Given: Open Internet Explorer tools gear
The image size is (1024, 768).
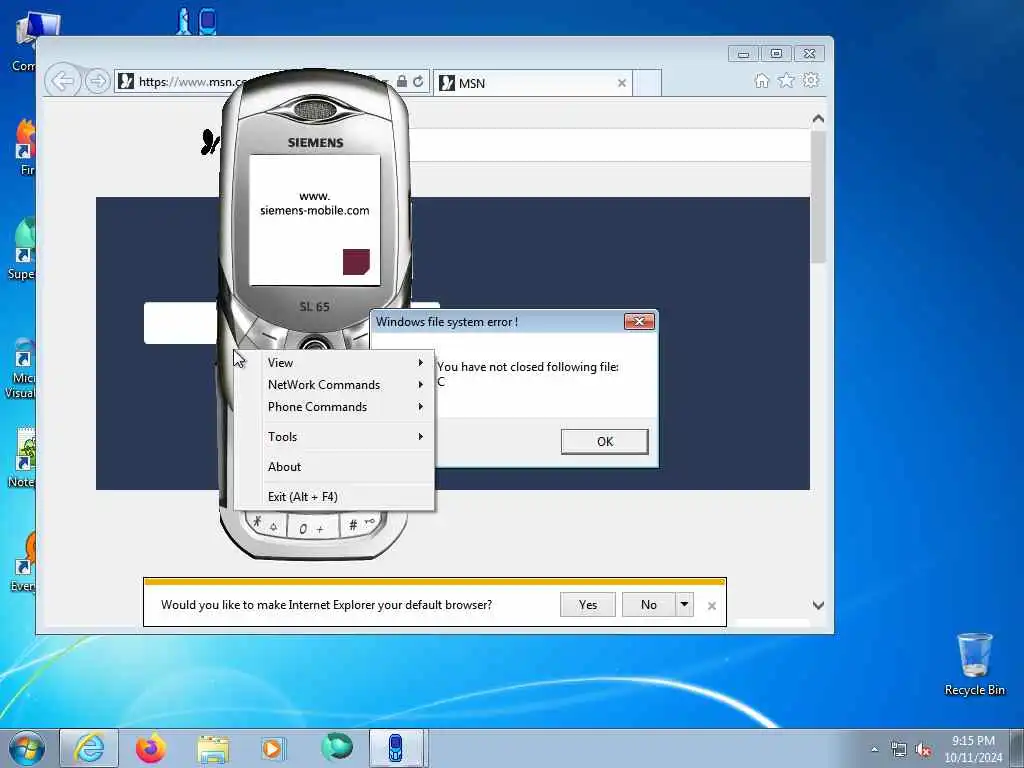Looking at the screenshot, I should tap(810, 80).
